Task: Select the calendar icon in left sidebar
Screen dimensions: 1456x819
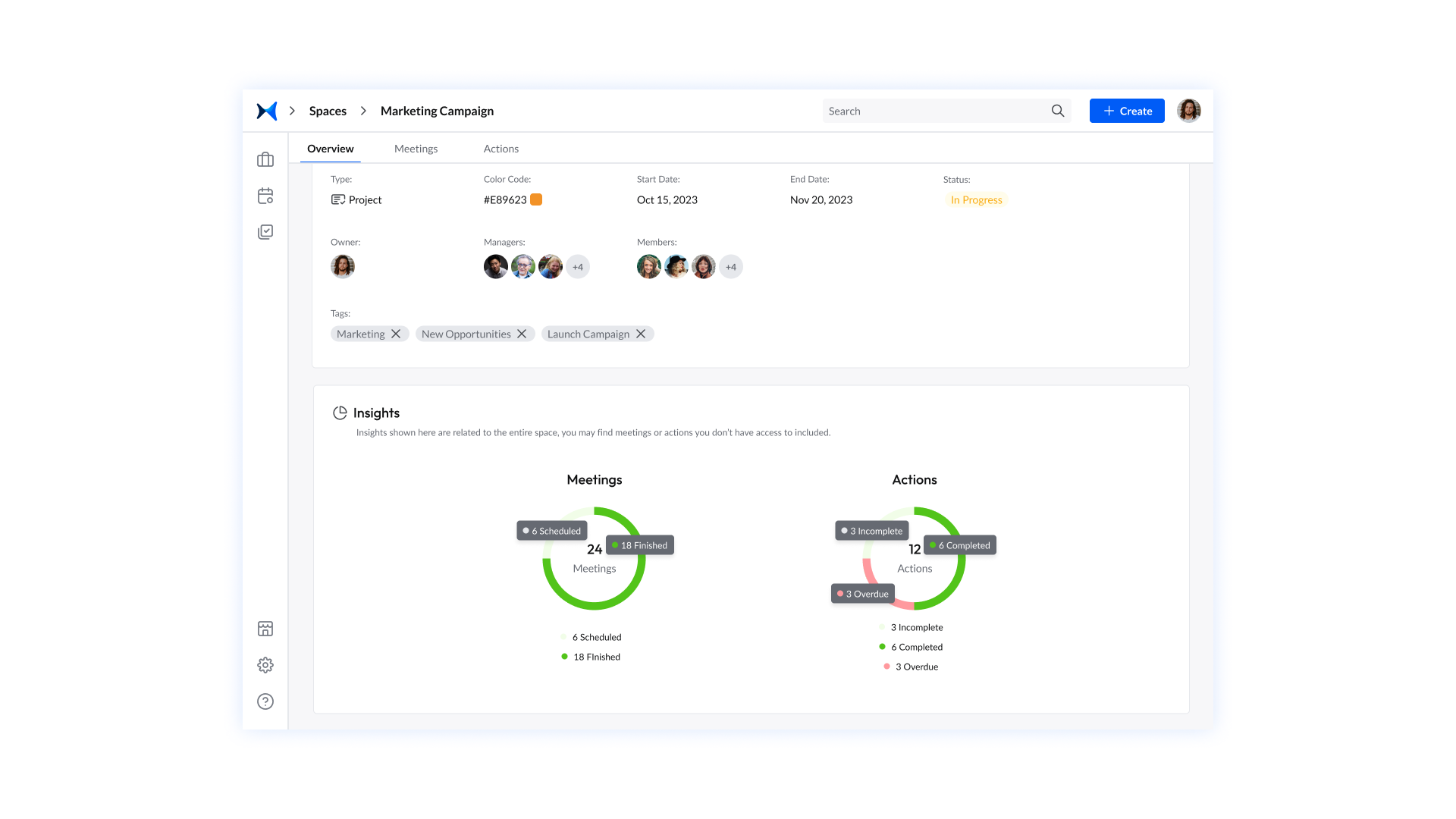Action: (x=265, y=196)
